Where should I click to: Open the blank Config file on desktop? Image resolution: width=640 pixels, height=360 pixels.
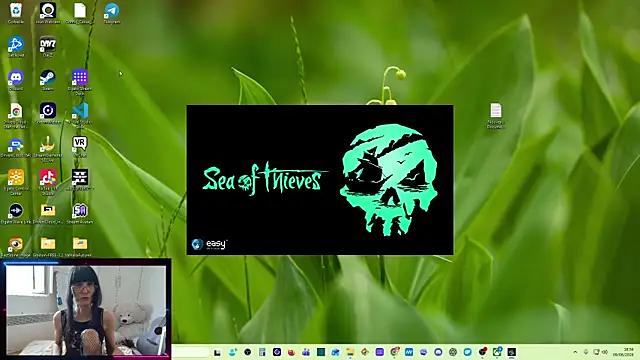[80, 13]
